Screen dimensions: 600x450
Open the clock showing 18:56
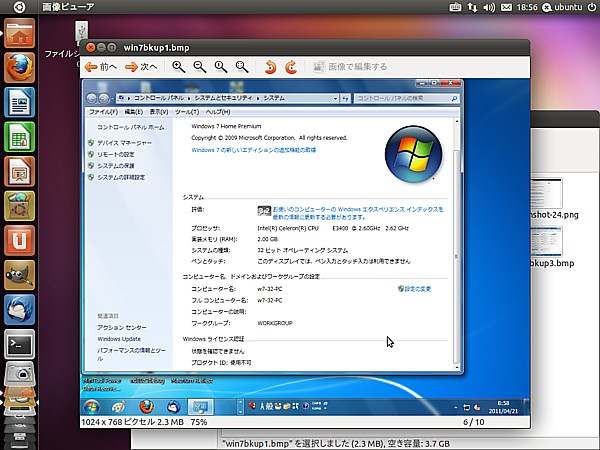(527, 7)
